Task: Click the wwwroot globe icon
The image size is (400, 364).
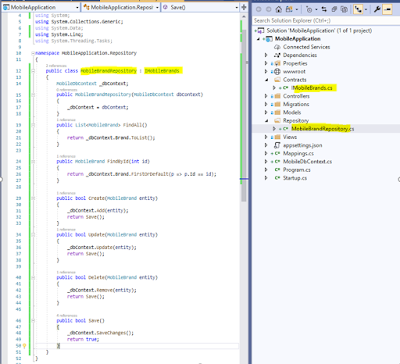Action: click(277, 71)
